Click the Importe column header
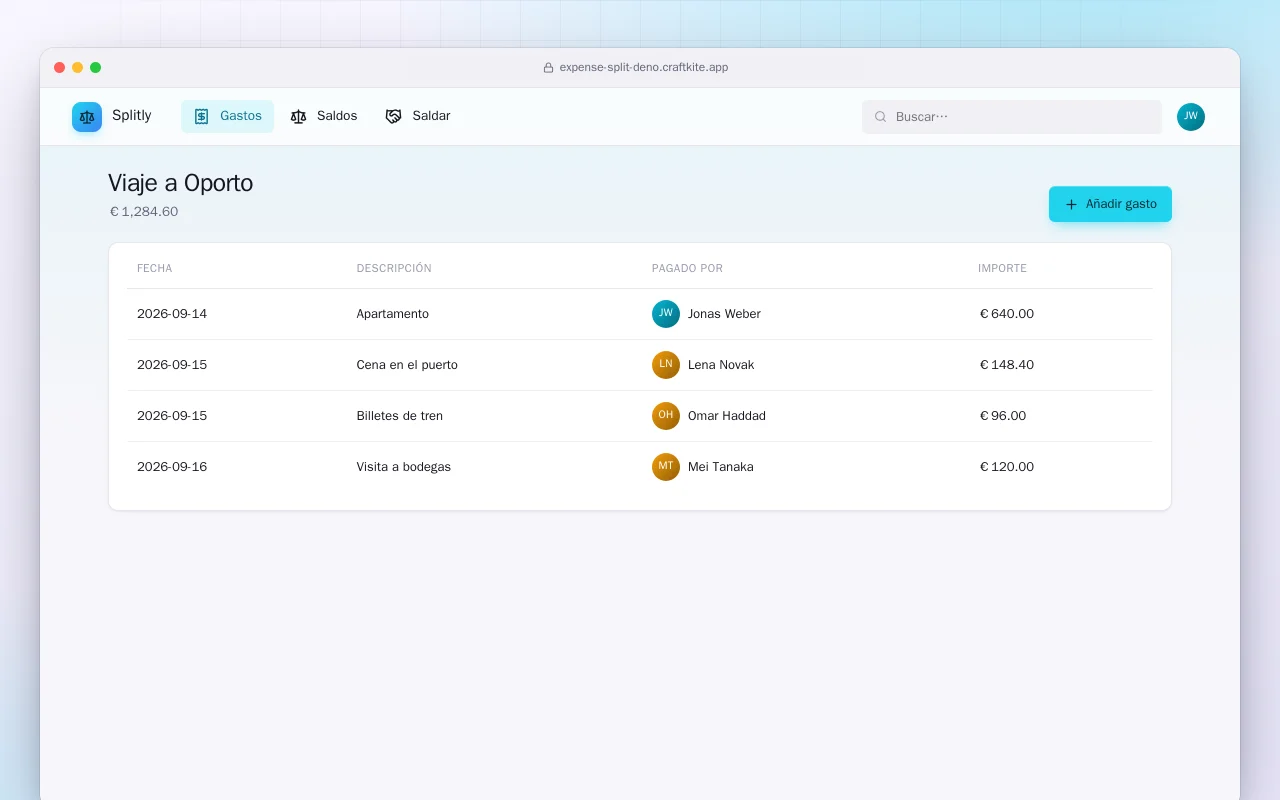This screenshot has width=1280, height=800. 1002,269
